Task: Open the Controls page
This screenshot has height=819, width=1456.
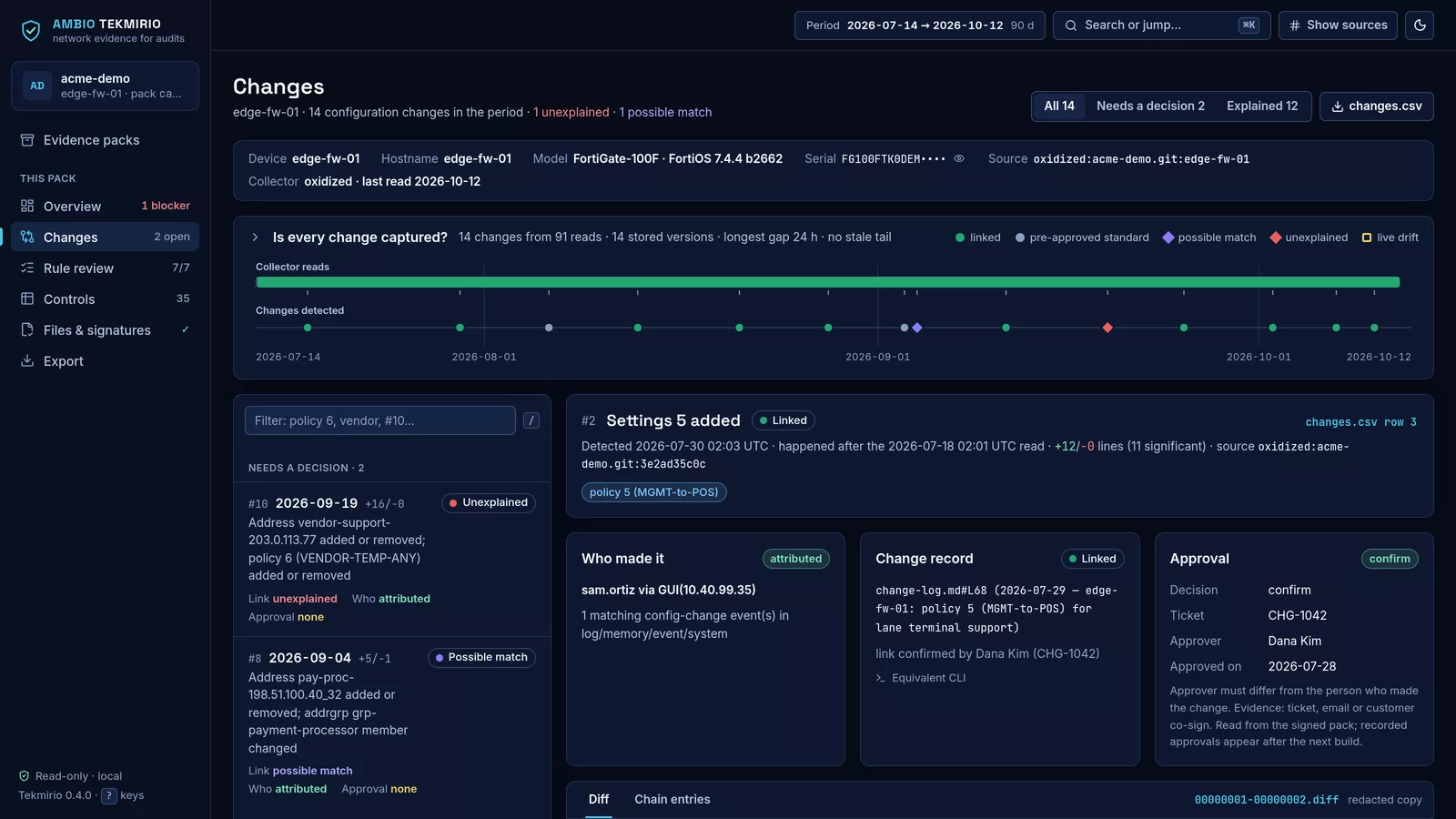Action: click(x=105, y=299)
